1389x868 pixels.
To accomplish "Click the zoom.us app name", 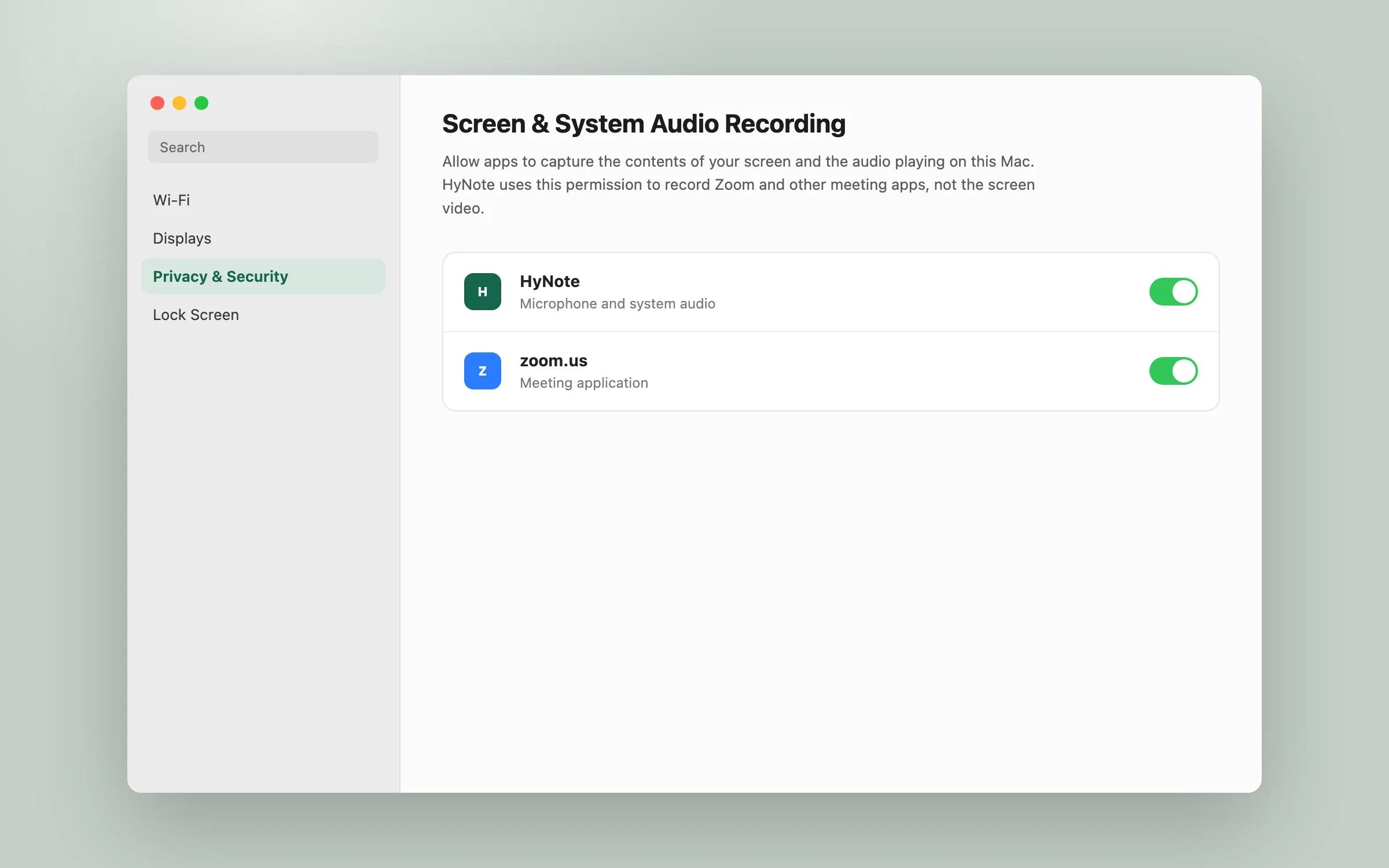I will click(x=553, y=361).
